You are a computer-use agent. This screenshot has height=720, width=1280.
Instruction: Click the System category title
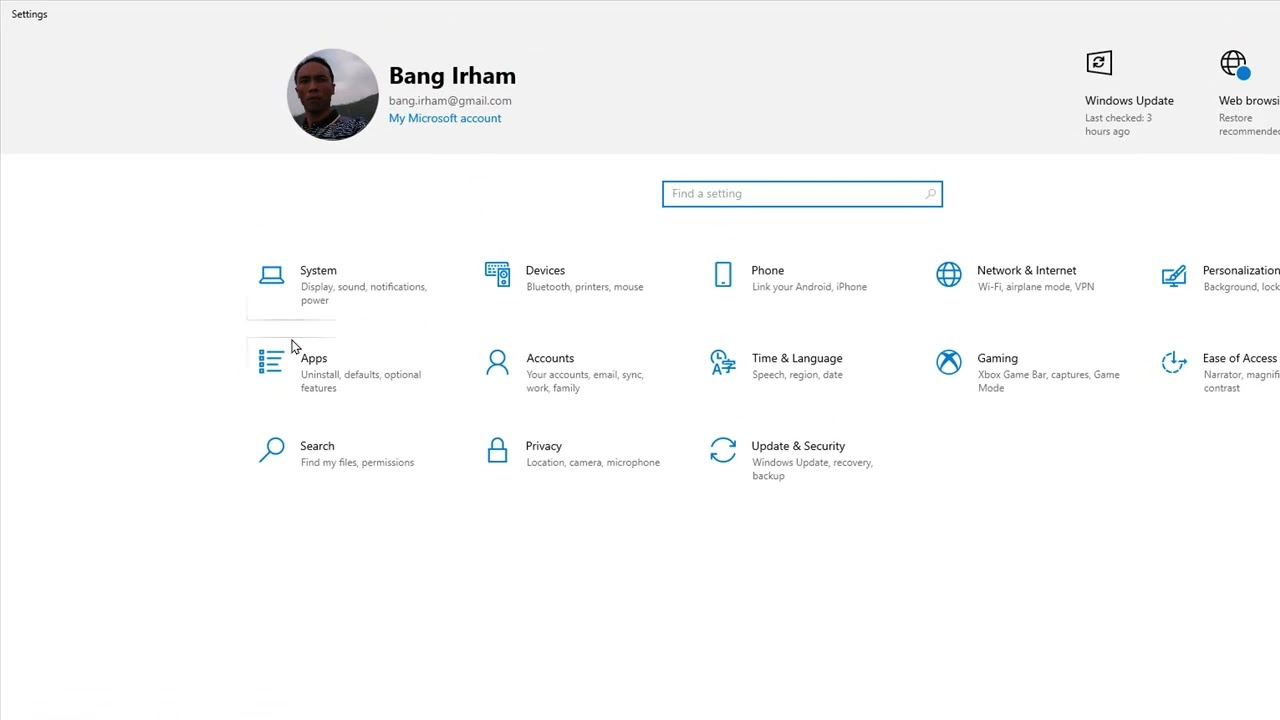click(x=318, y=270)
